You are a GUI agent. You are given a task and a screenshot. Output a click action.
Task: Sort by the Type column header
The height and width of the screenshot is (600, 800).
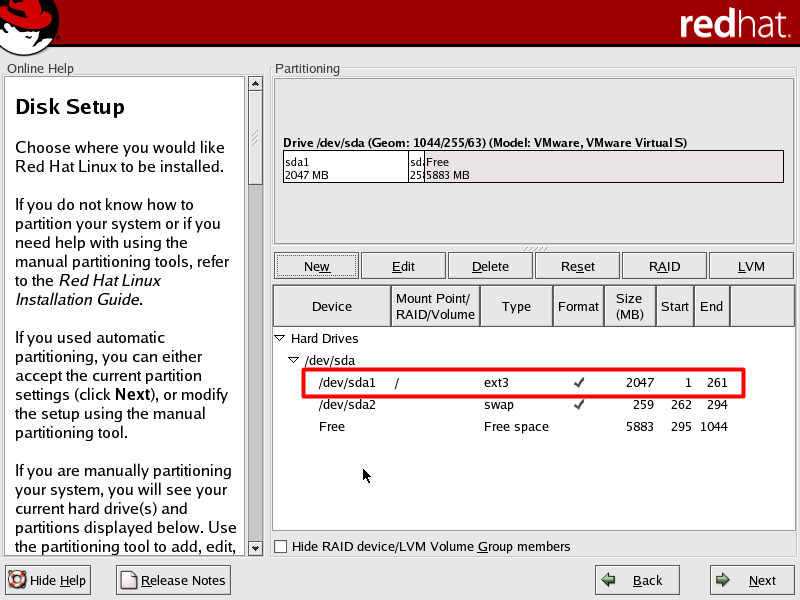point(516,306)
